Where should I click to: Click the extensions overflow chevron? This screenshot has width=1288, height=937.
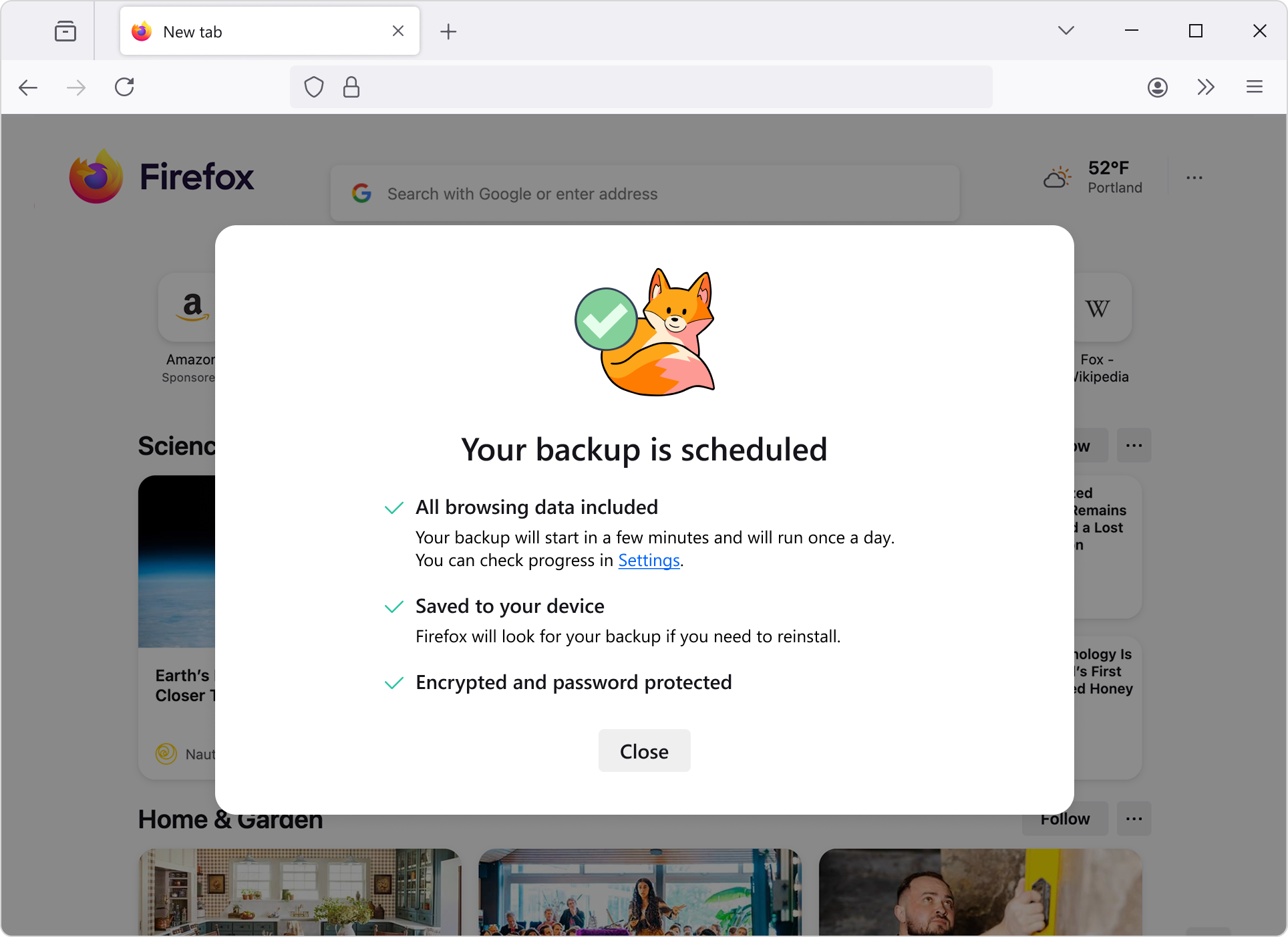[1205, 87]
